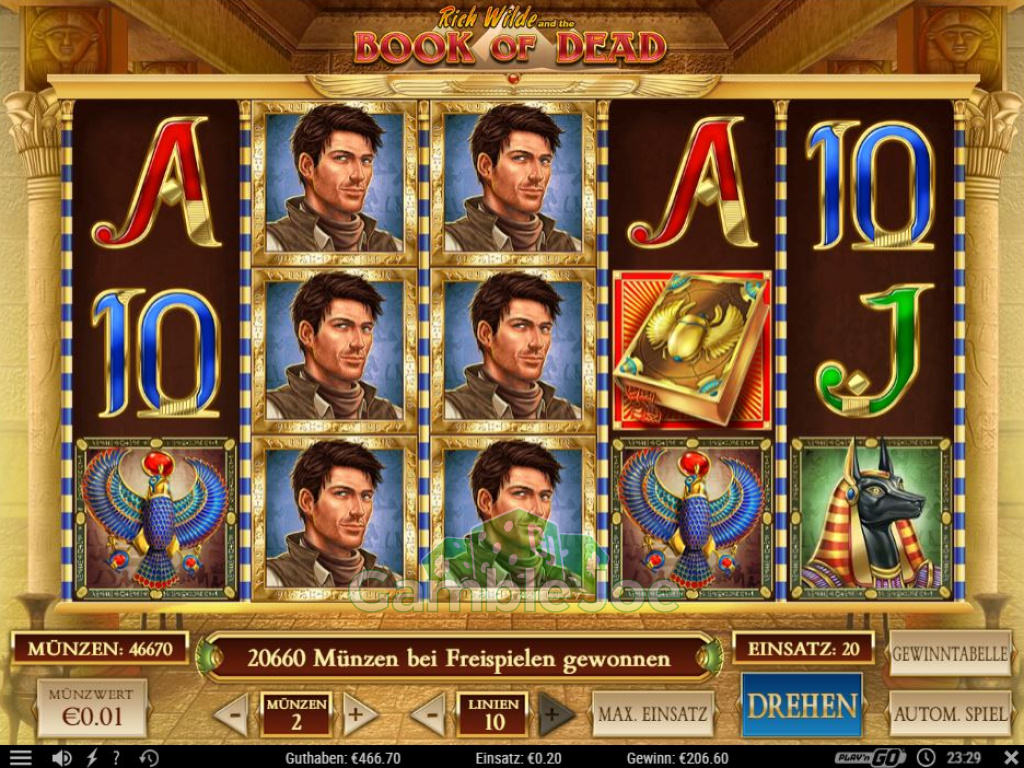The image size is (1024, 768).
Task: Open the GEWINNTABELLE paytable
Action: 950,653
